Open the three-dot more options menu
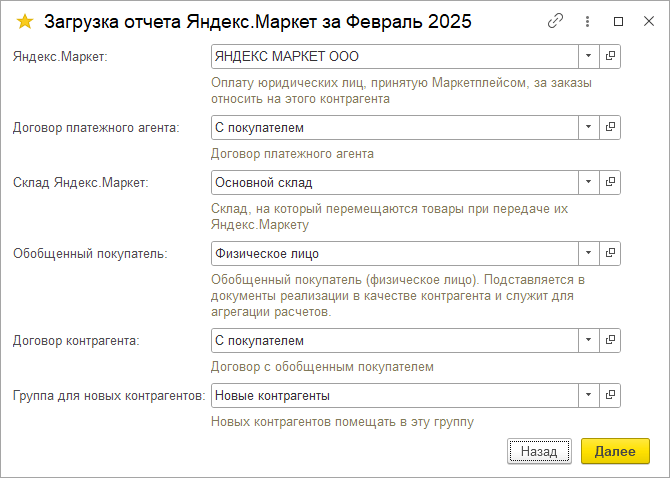Screen dimensions: 670x478 coord(589,21)
